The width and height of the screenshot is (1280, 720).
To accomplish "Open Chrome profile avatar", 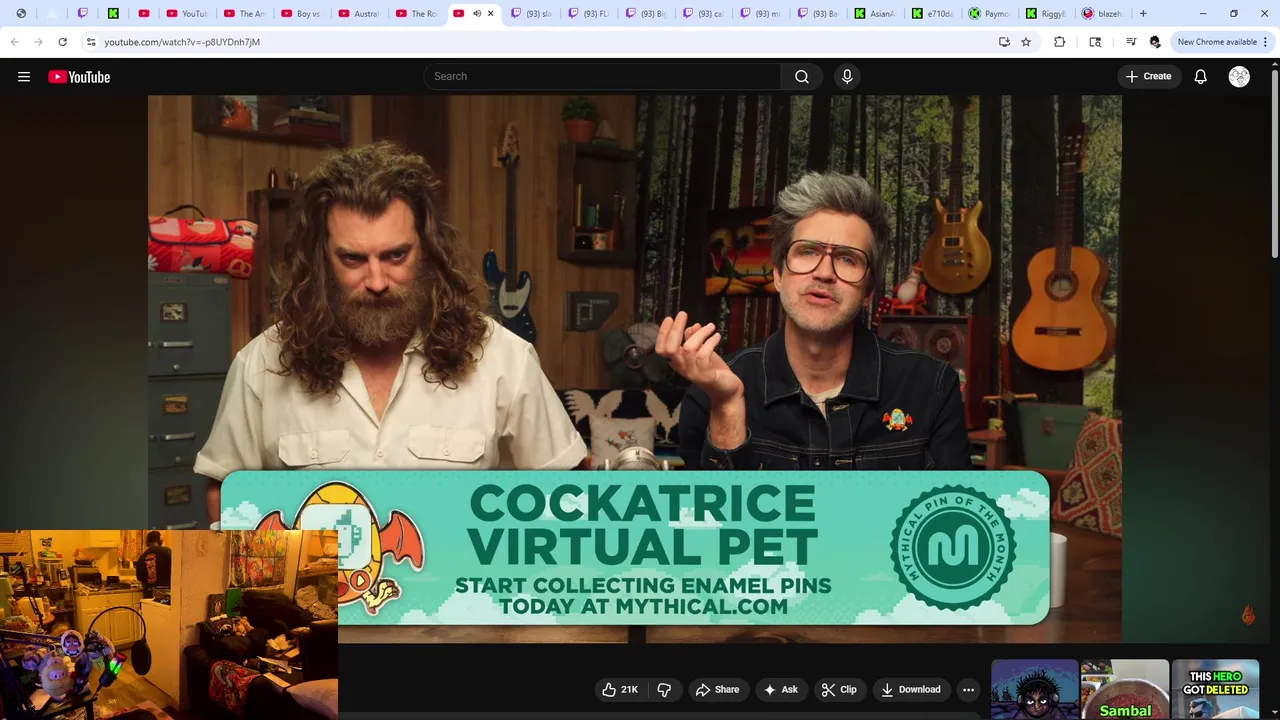I will (1155, 42).
